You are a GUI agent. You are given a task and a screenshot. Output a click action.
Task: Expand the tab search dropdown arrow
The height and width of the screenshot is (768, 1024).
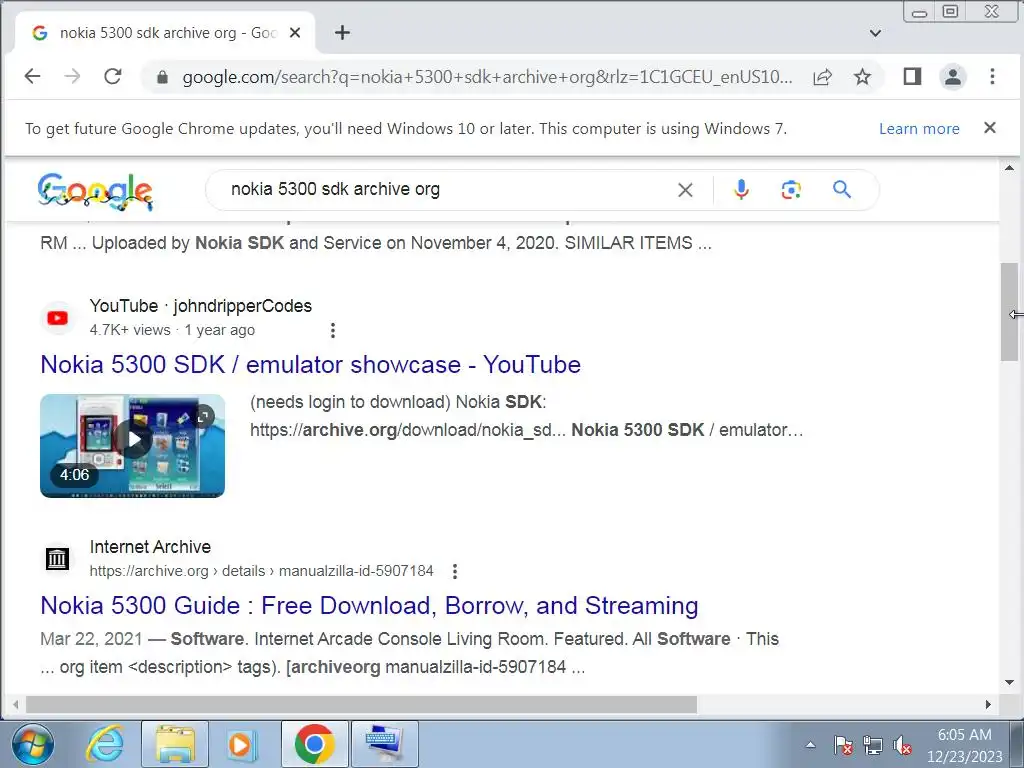coord(876,33)
